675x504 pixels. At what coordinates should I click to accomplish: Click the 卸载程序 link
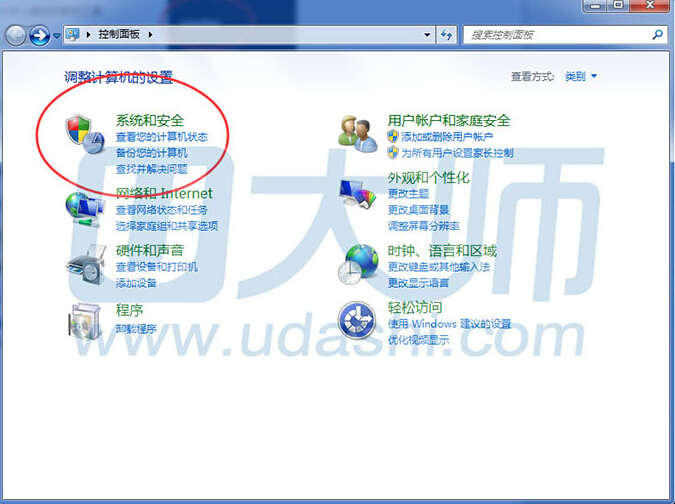pyautogui.click(x=136, y=328)
